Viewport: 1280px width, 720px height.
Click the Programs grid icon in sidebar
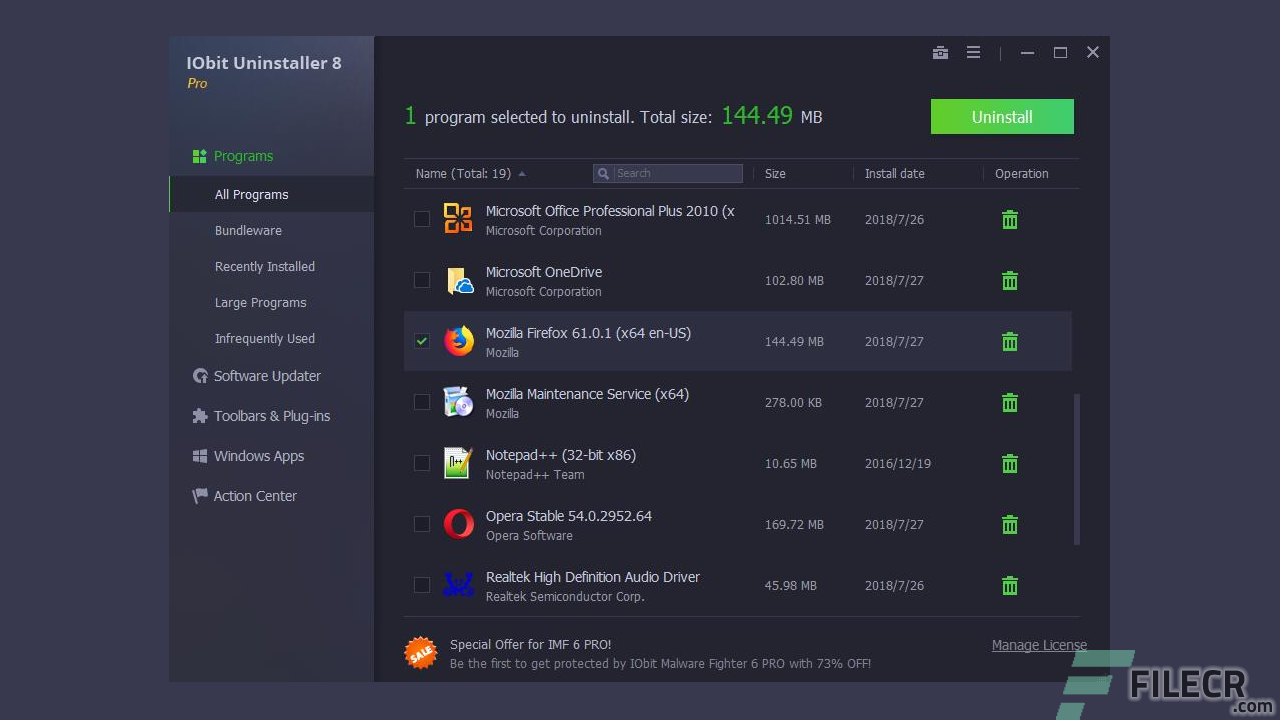click(199, 156)
